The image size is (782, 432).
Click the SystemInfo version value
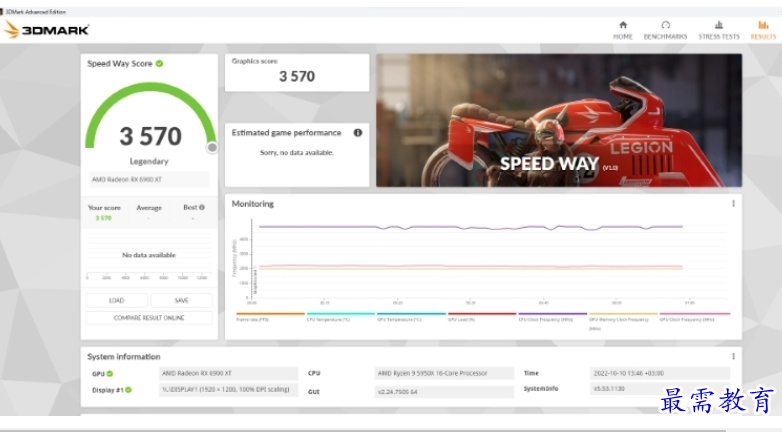tap(660, 389)
